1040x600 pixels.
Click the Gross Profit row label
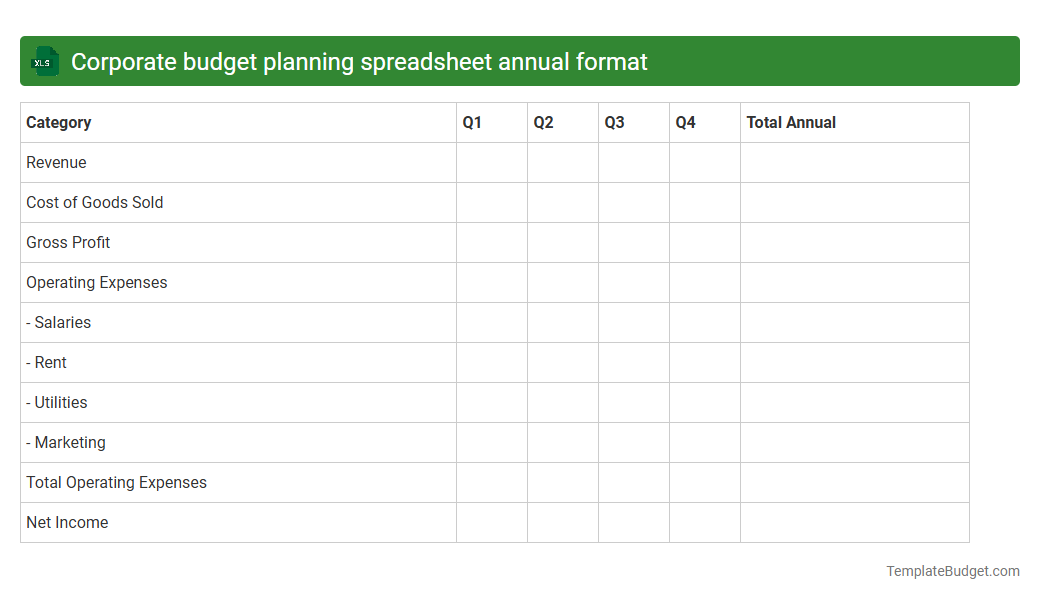(68, 242)
